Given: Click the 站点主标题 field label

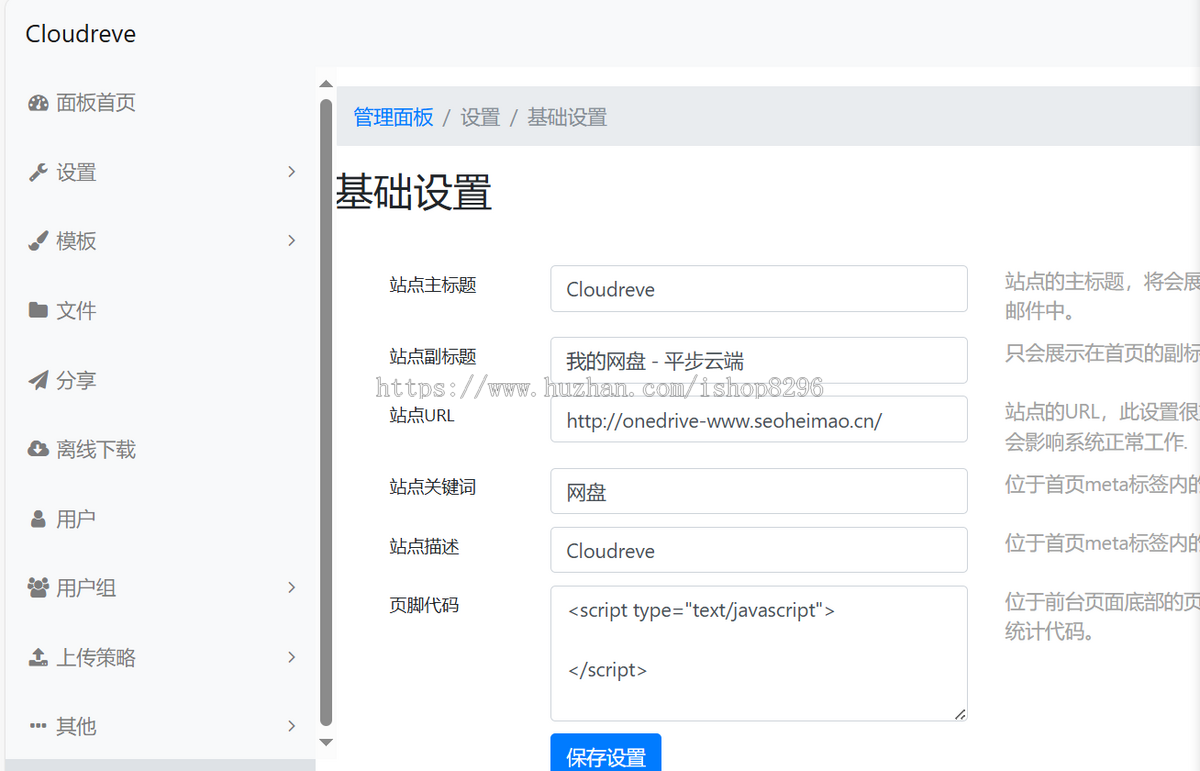Looking at the screenshot, I should [433, 285].
